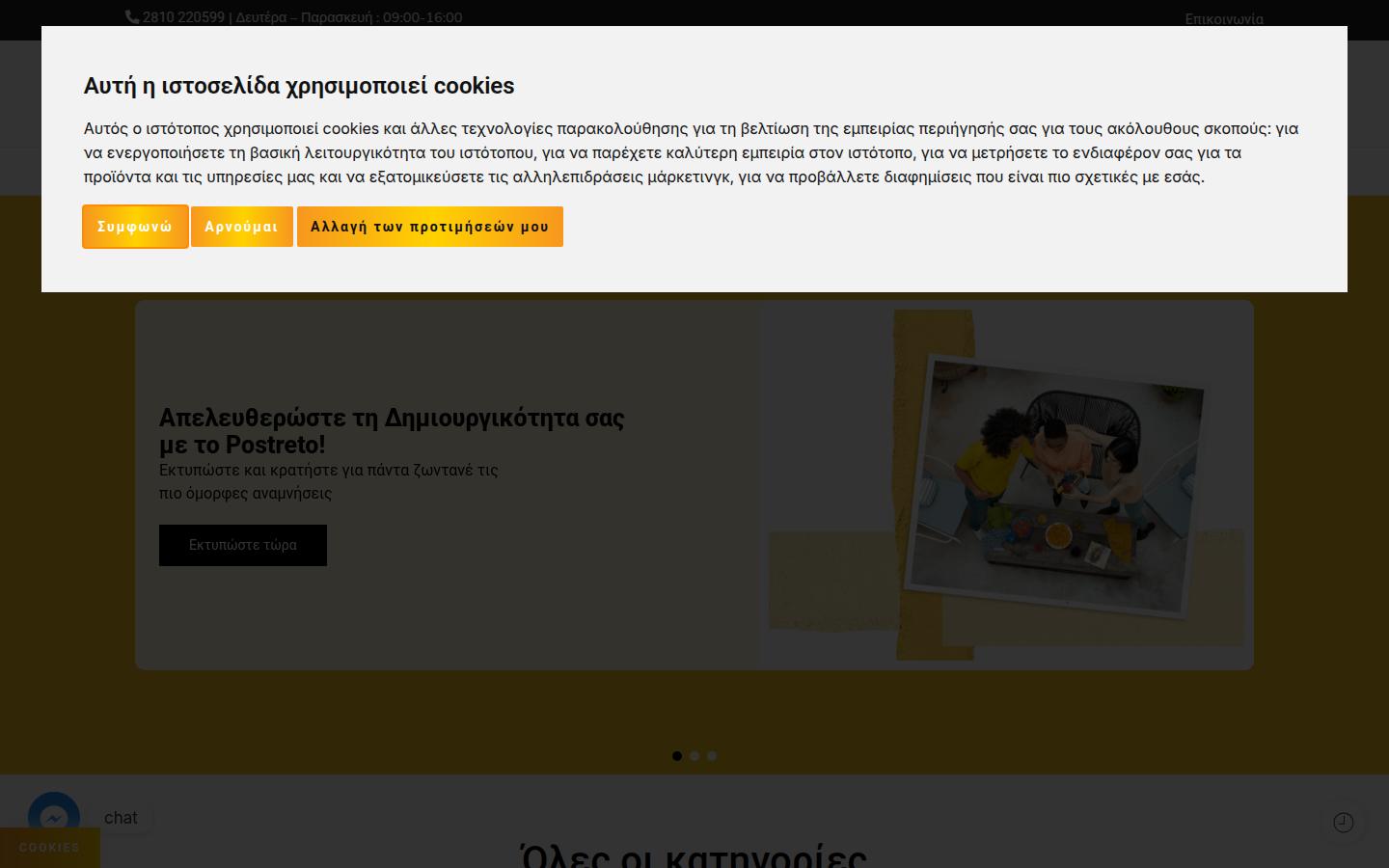This screenshot has height=868, width=1389.
Task: Click the phone number 2810 220599
Action: coord(183,17)
